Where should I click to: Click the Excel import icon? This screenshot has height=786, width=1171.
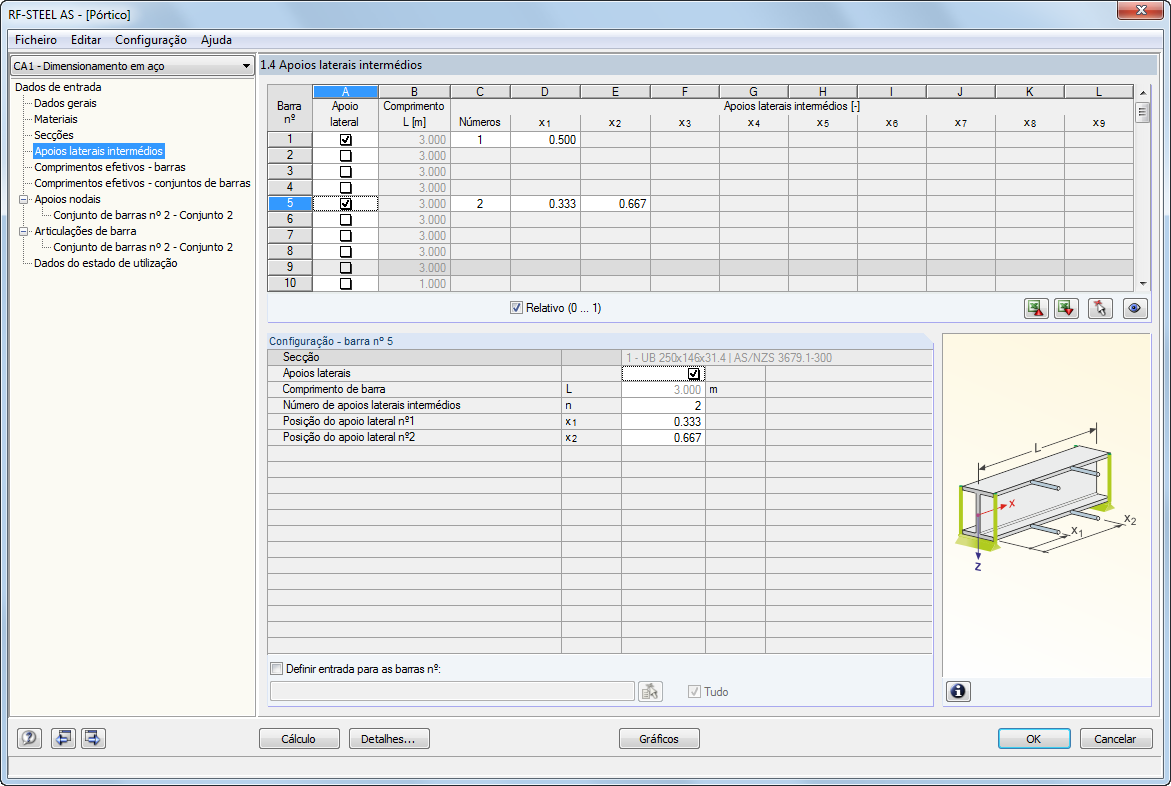1066,309
